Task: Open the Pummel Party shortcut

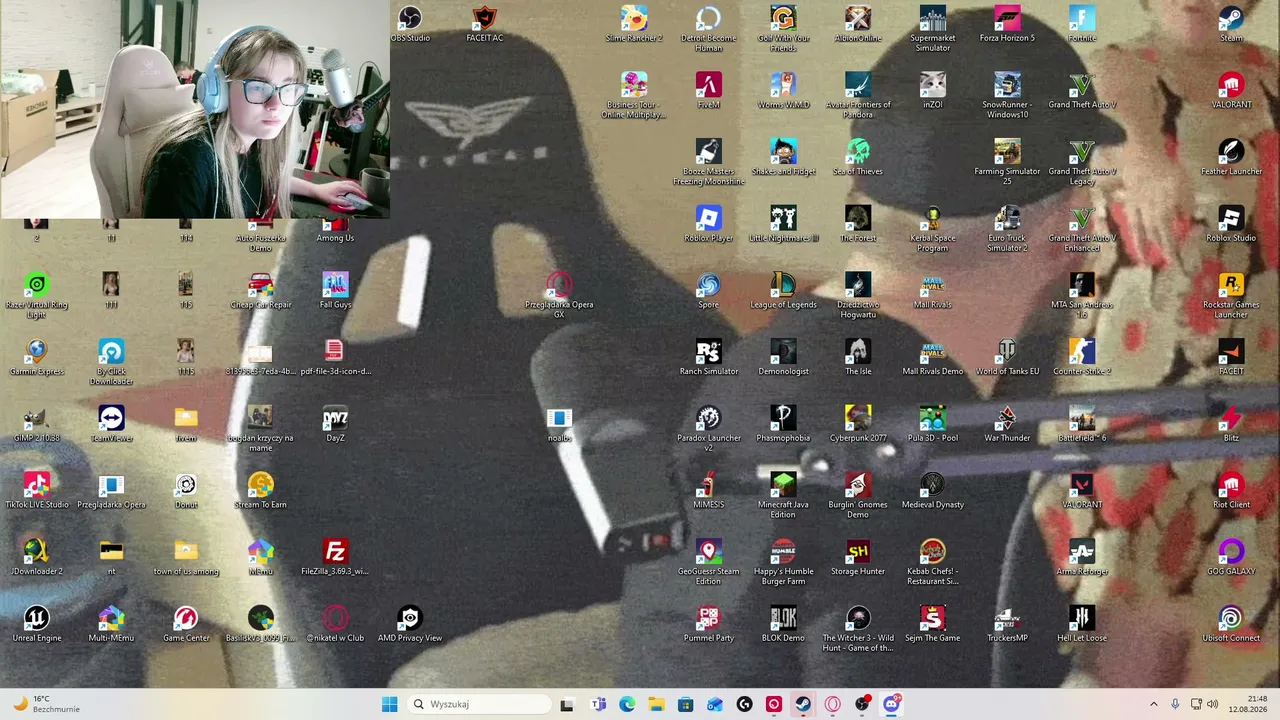Action: pos(708,624)
